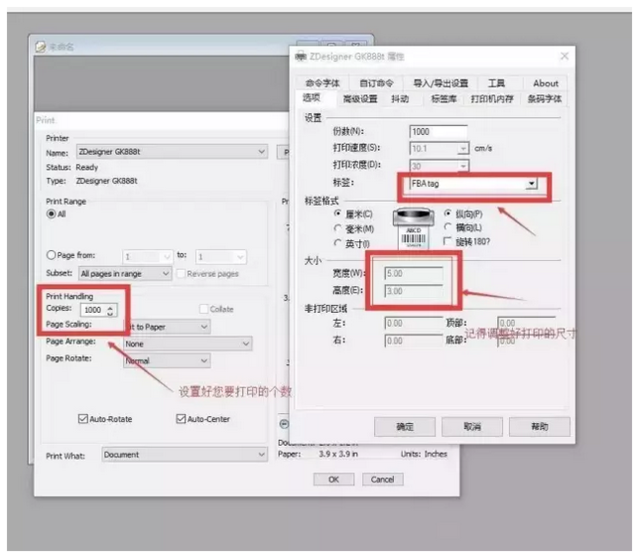Choose 横向(L) landscape orientation
The image size is (638, 557).
(448, 228)
